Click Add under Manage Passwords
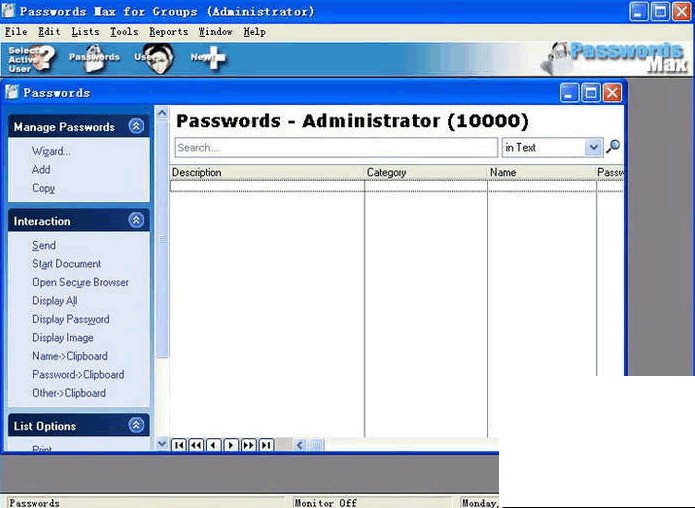Viewport: 695px width, 508px height. 41,169
